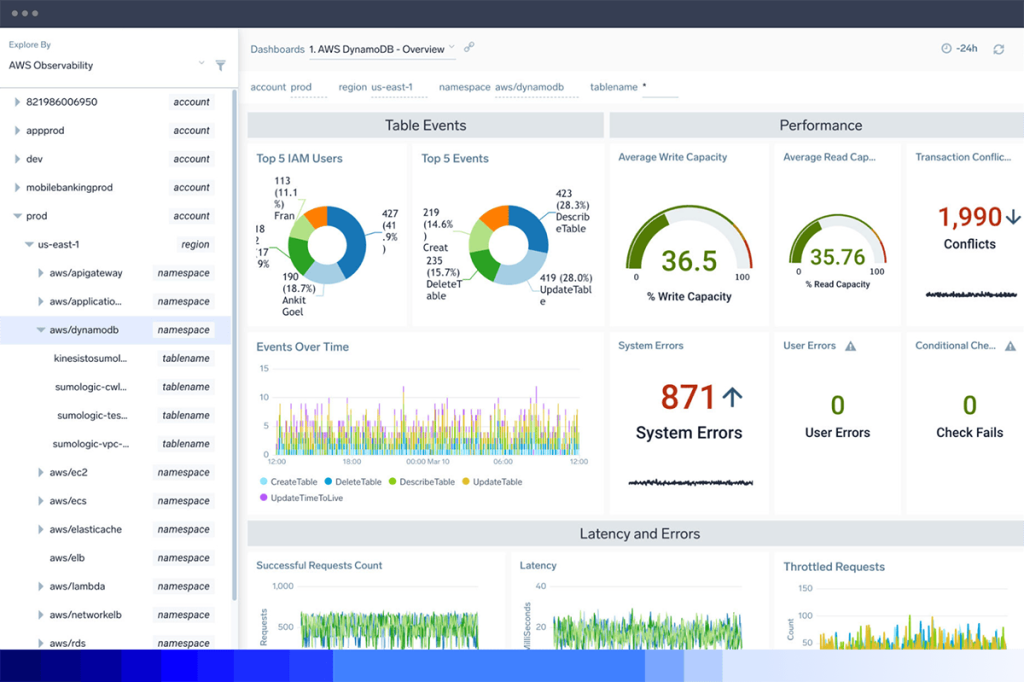This screenshot has height=682, width=1024.
Task: Click the Dashboards breadcrumb label
Action: coord(277,48)
